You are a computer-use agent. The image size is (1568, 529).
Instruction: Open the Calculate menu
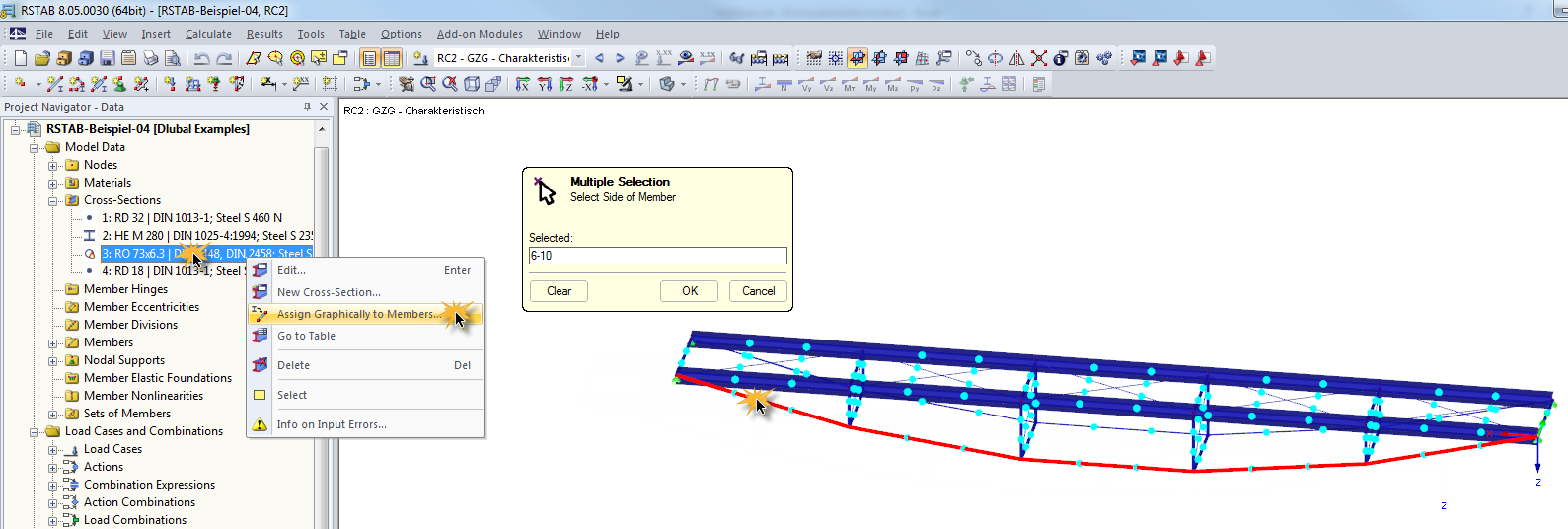(x=208, y=34)
